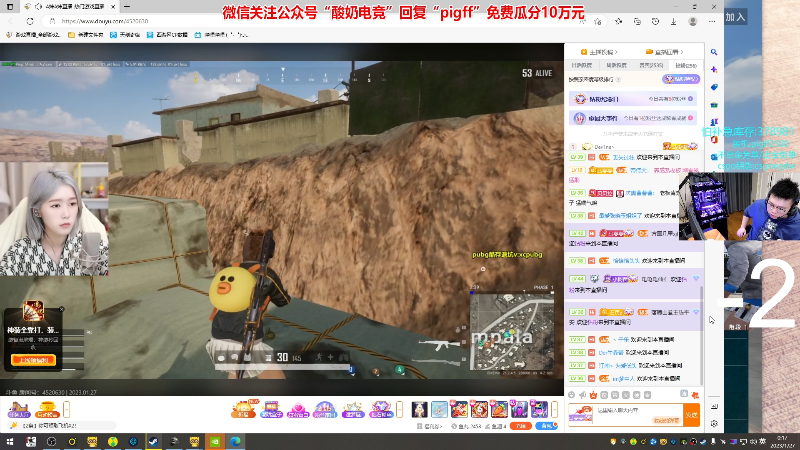Open the Windows Start menu

coord(10,441)
